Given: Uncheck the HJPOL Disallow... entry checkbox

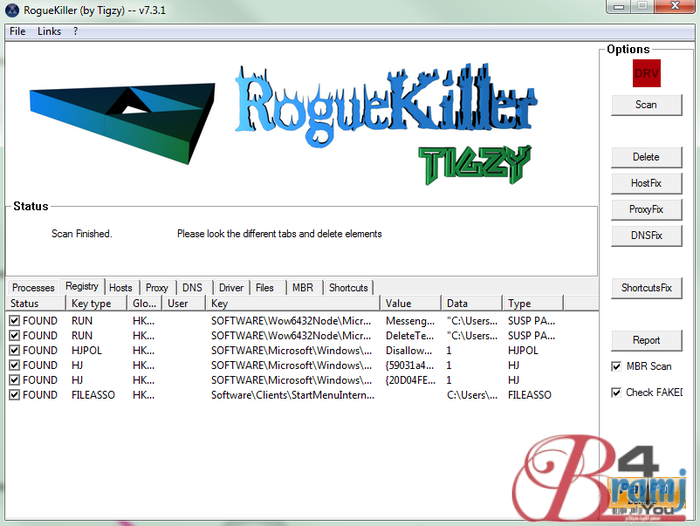Looking at the screenshot, I should coord(14,350).
